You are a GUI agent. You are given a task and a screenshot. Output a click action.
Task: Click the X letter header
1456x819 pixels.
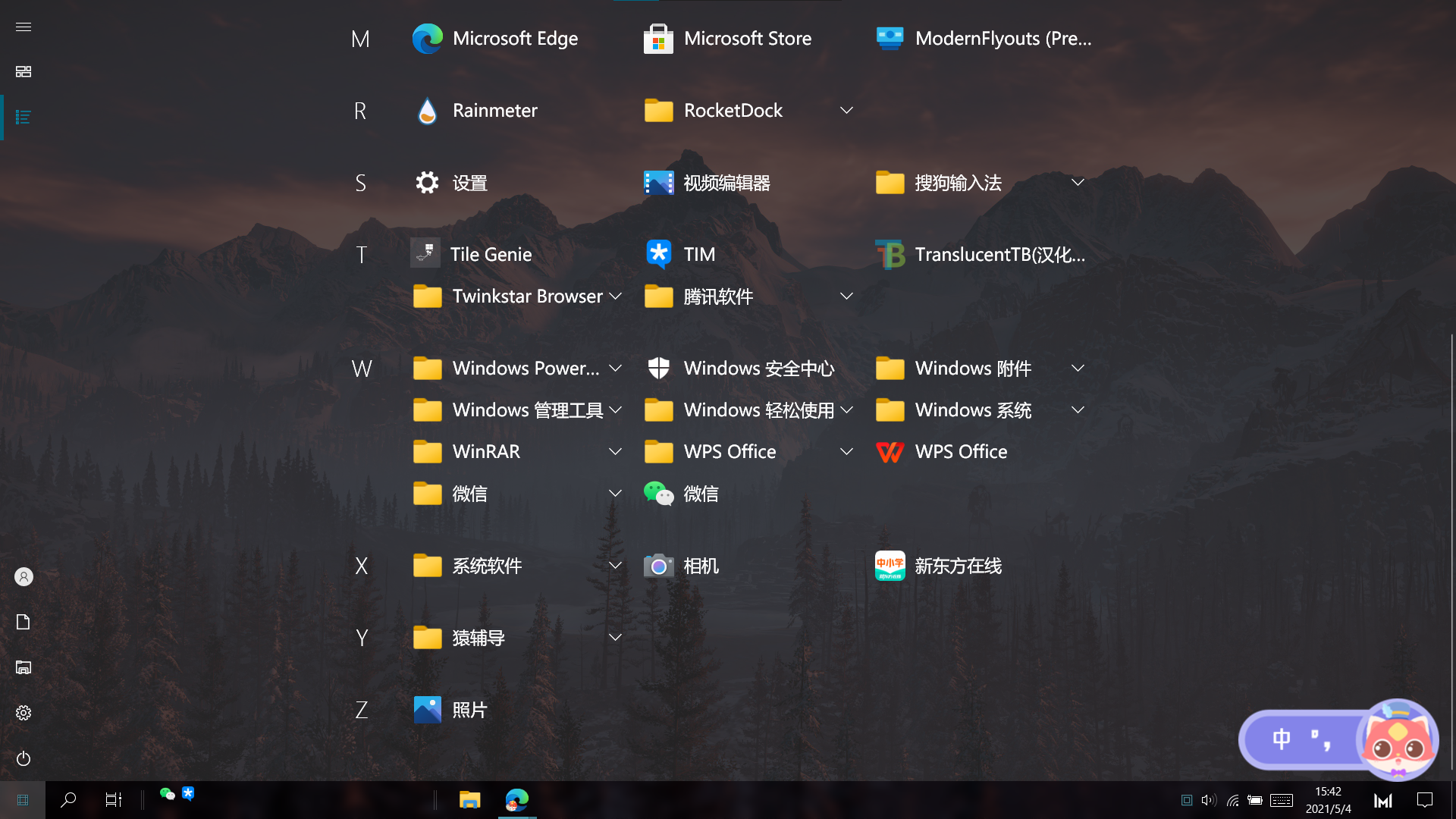[361, 566]
